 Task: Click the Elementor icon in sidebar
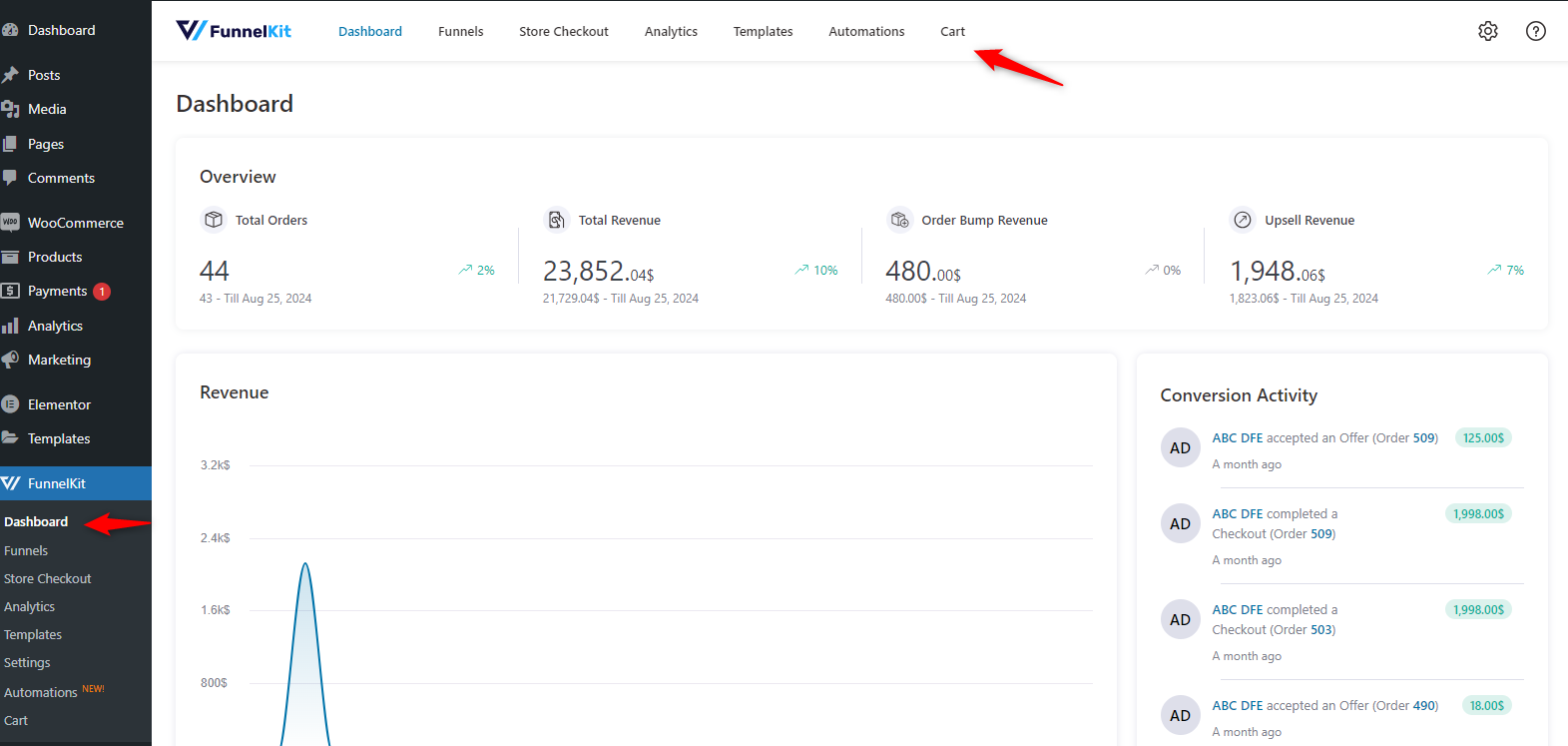(10, 404)
